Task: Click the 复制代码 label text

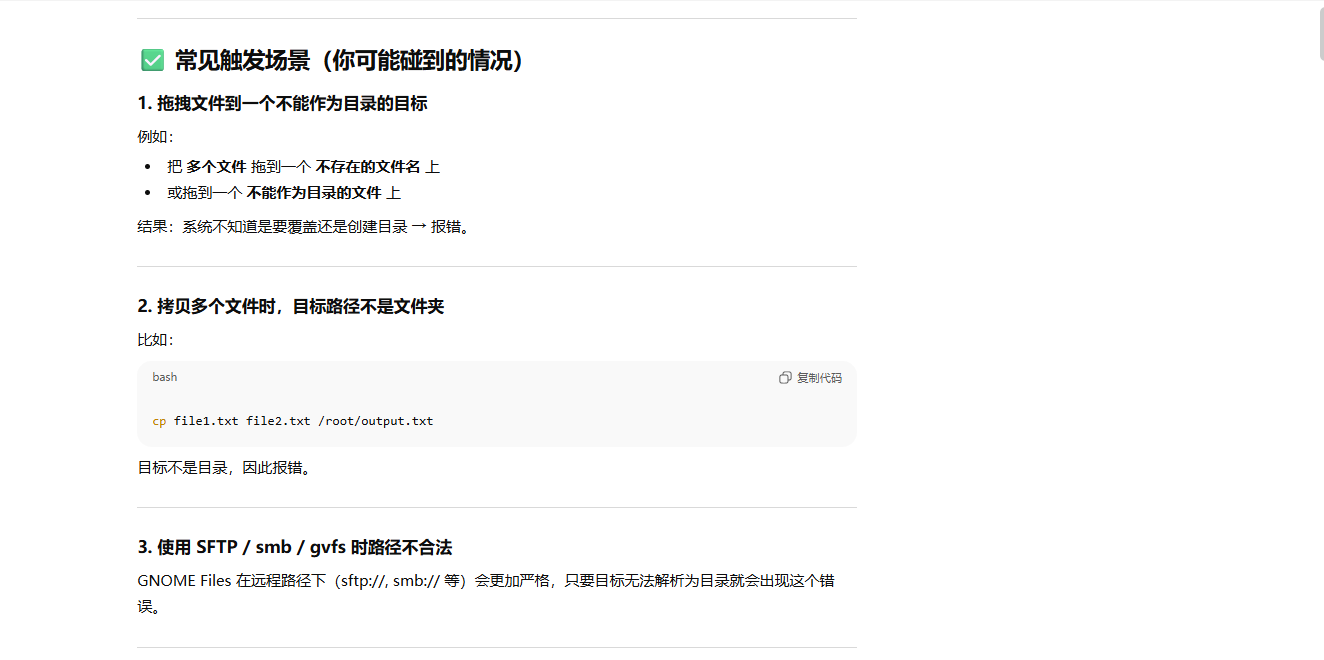Action: 819,378
